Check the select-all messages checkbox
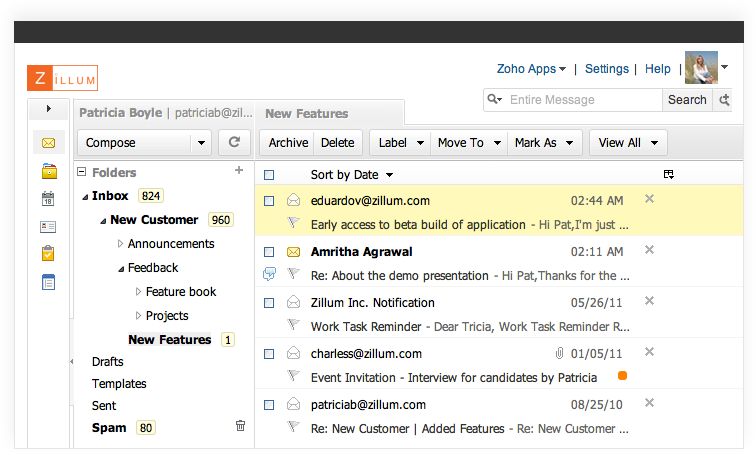 (269, 175)
